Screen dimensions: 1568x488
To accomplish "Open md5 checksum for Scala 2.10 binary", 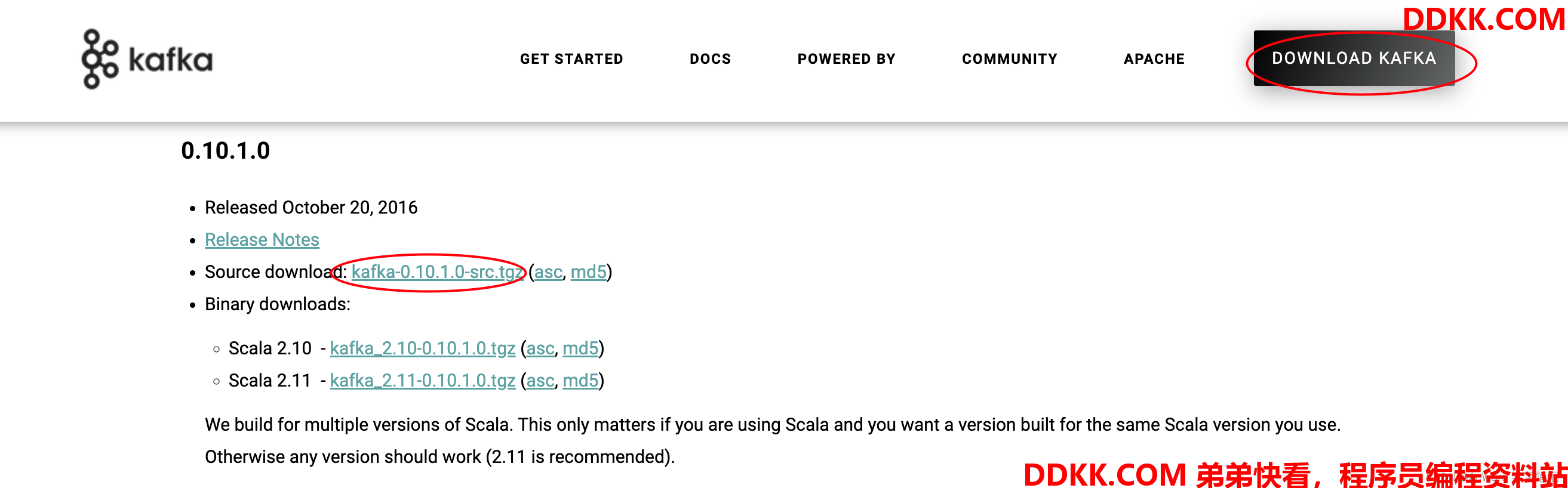I will (580, 348).
